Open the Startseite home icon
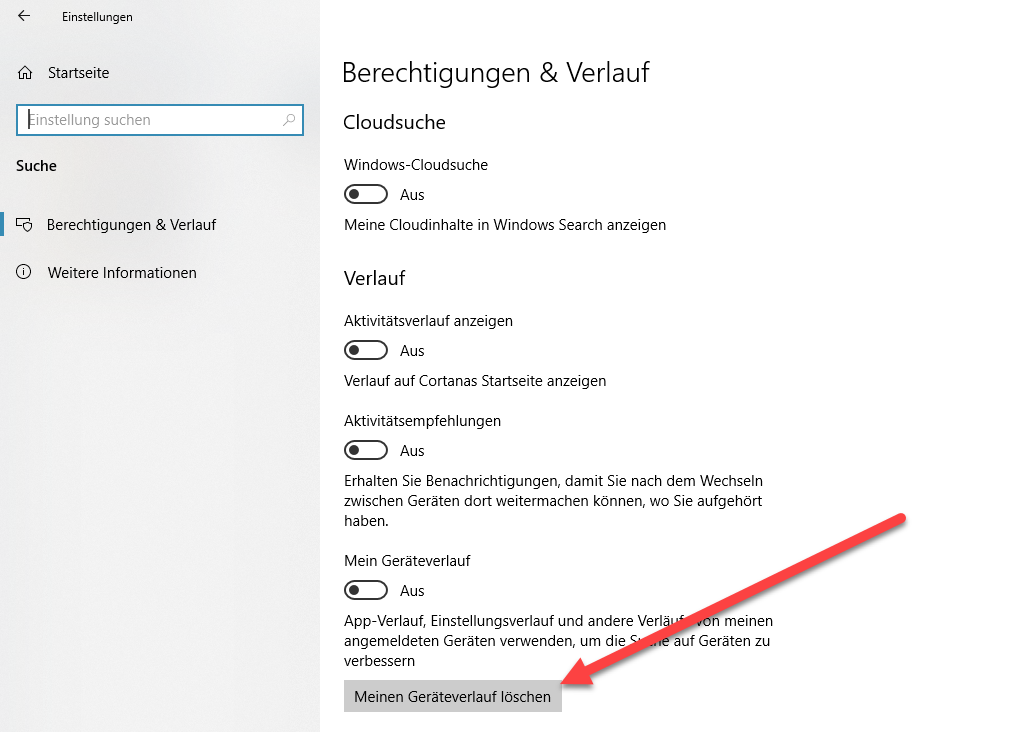This screenshot has height=732, width=1032. (25, 73)
